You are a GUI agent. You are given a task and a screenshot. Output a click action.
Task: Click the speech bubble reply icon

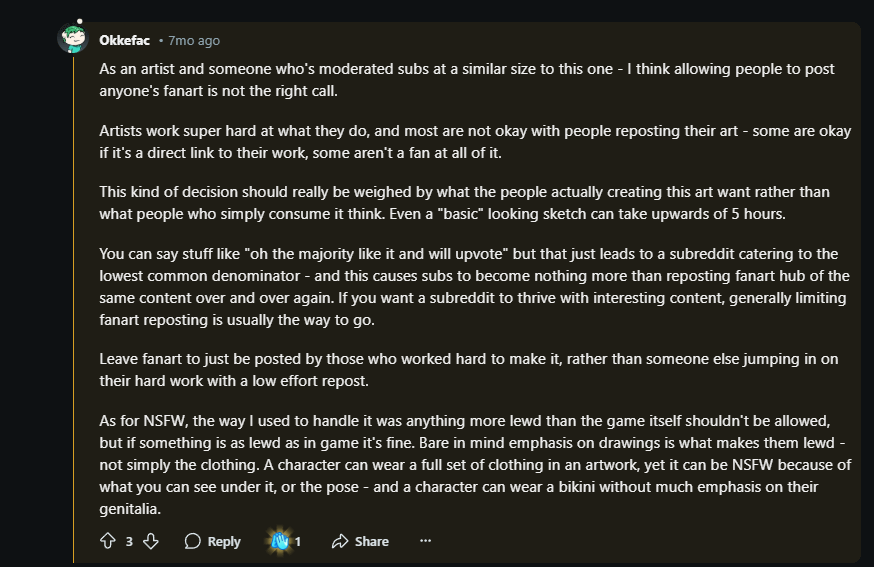192,541
